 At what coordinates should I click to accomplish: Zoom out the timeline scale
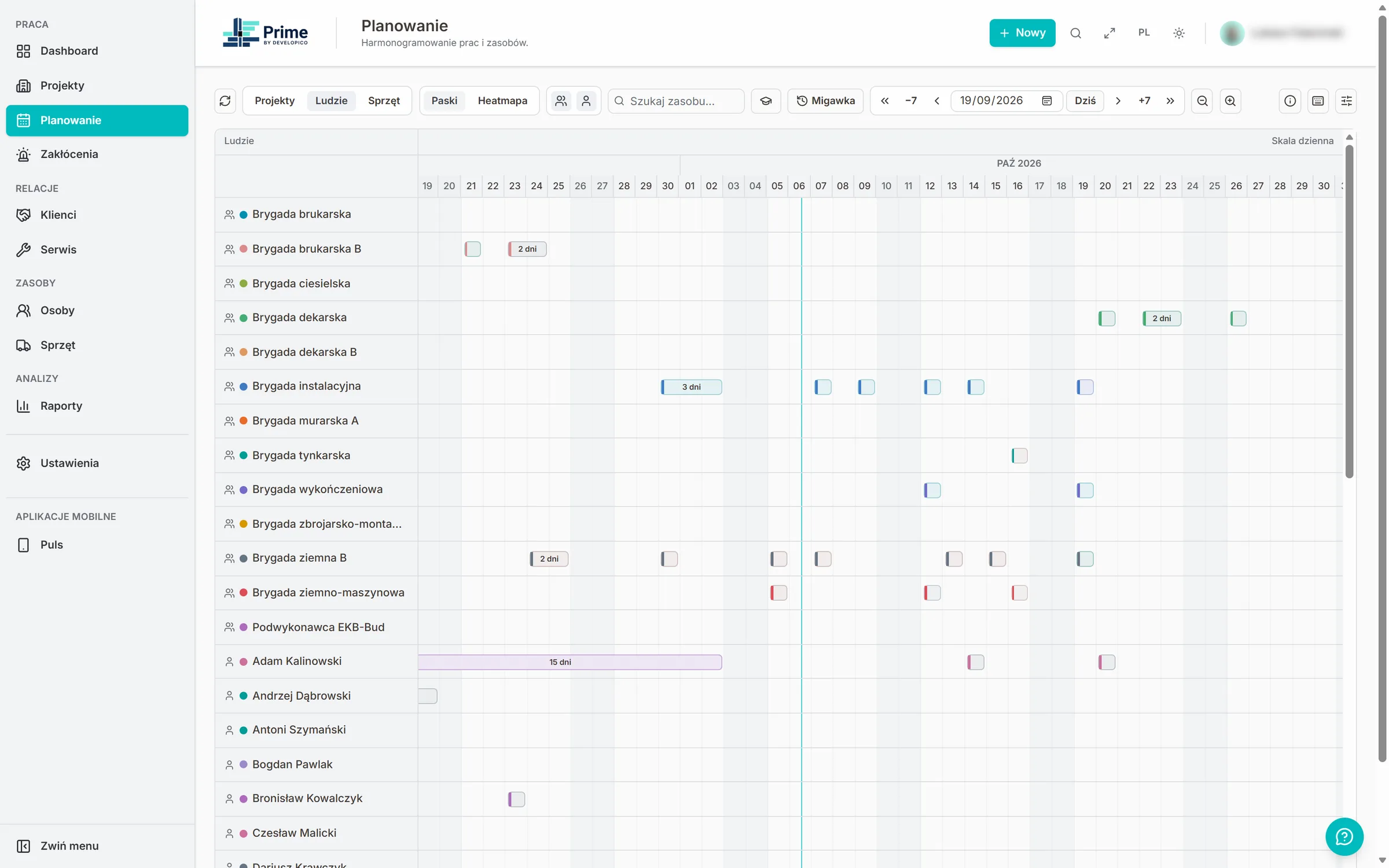tap(1202, 101)
